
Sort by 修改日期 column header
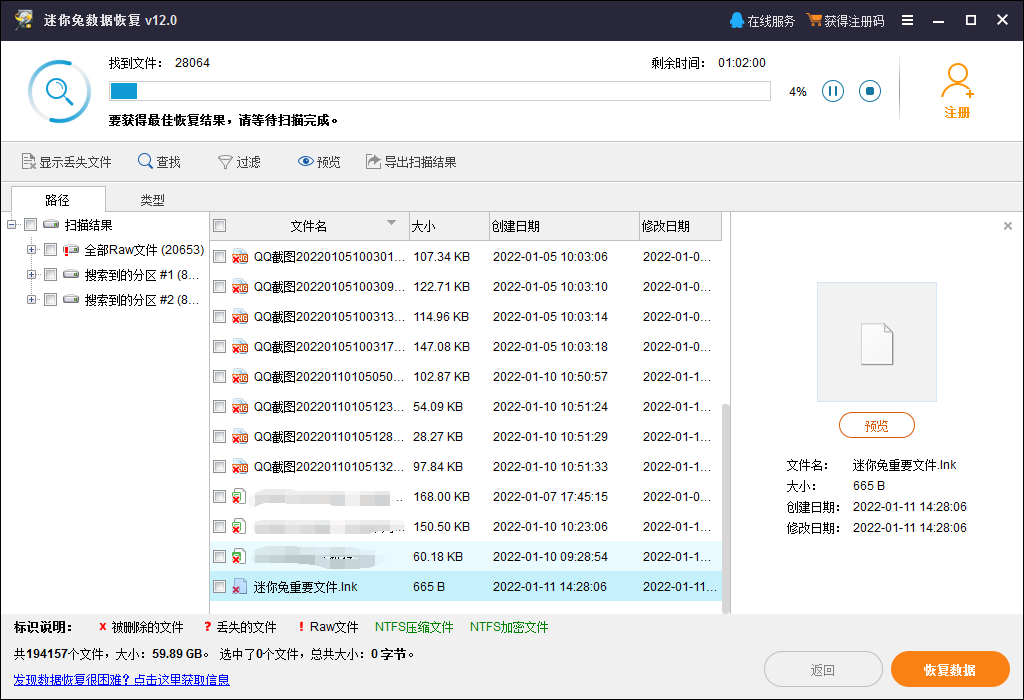(680, 226)
